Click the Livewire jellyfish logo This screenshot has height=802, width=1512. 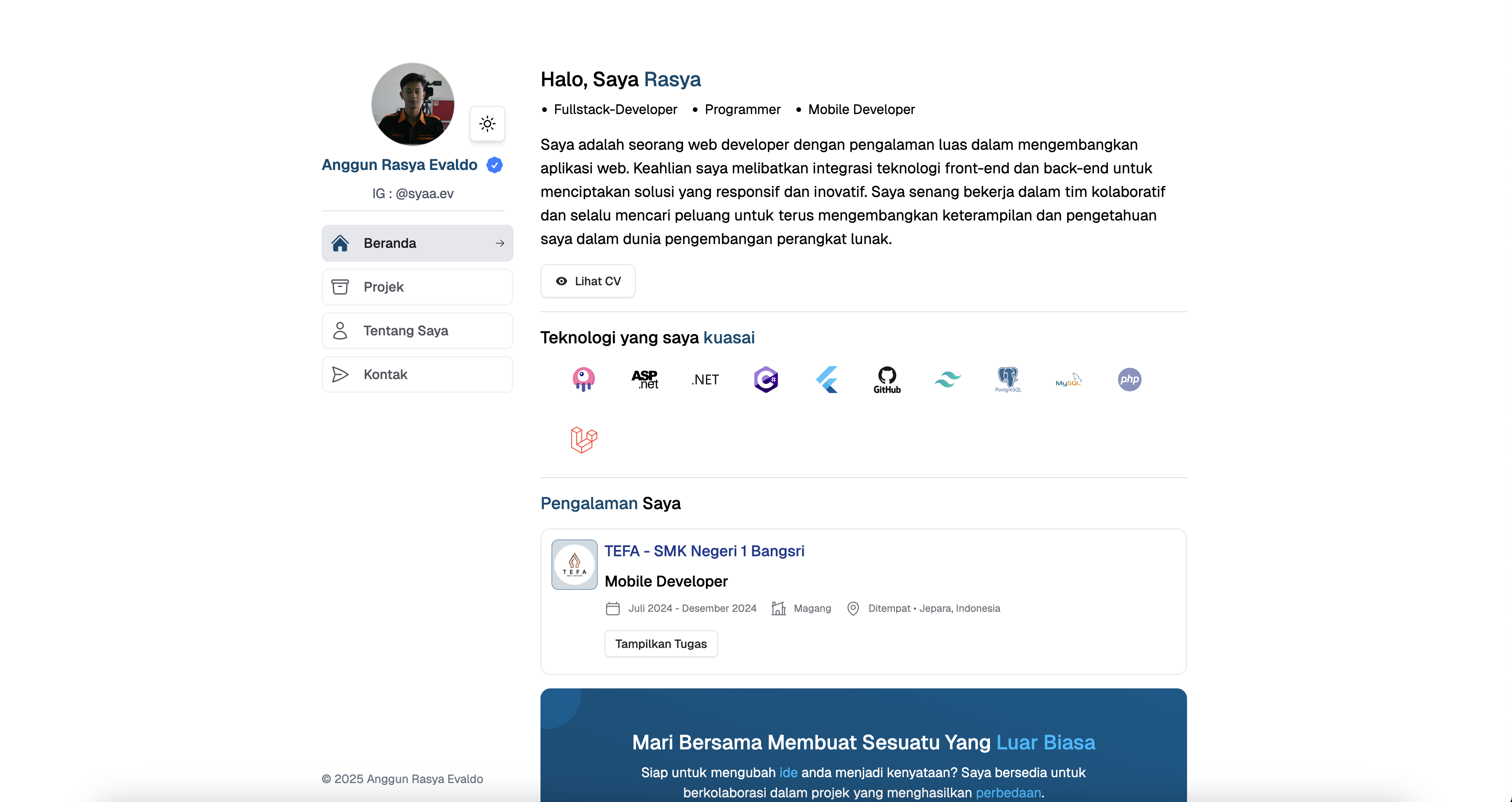[583, 380]
